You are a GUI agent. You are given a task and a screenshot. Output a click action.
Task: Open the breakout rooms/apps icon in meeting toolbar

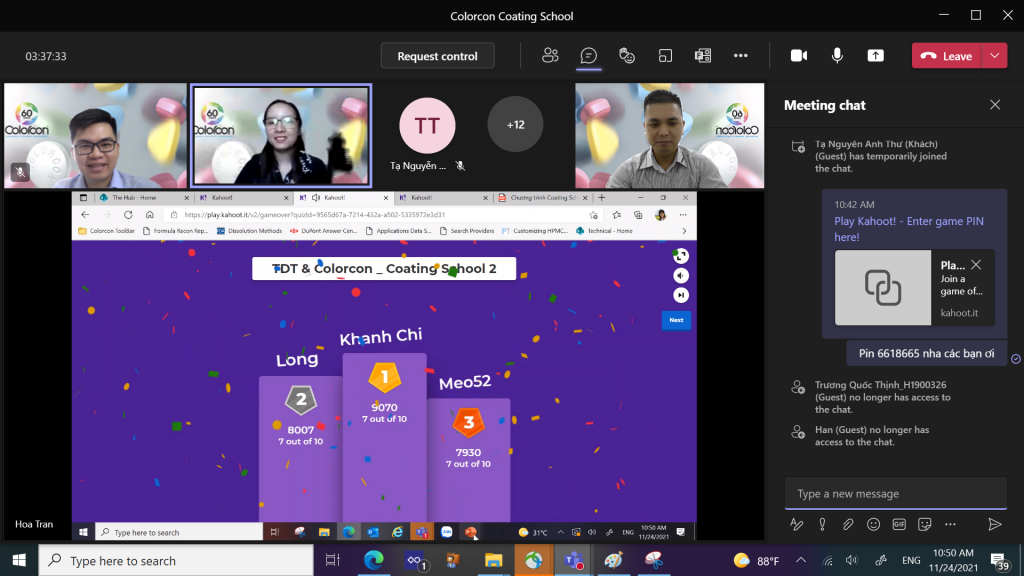[x=703, y=56]
